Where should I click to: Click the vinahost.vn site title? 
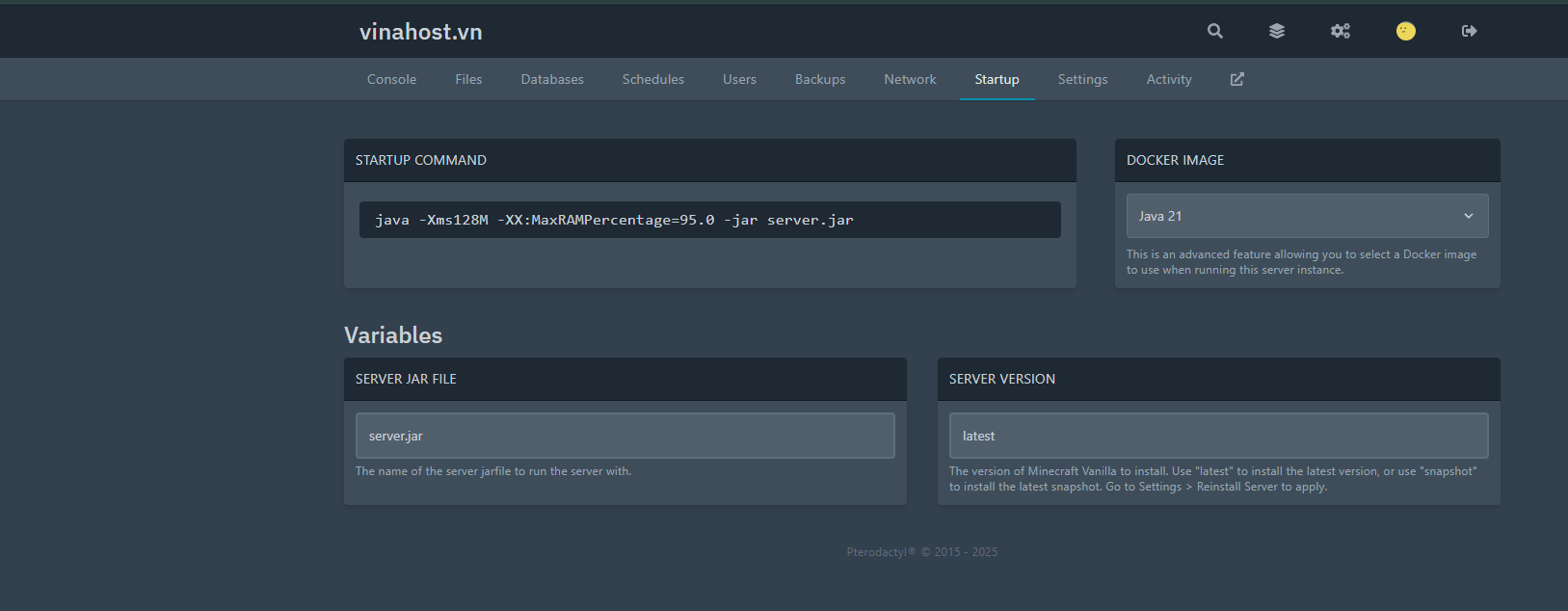pos(420,32)
